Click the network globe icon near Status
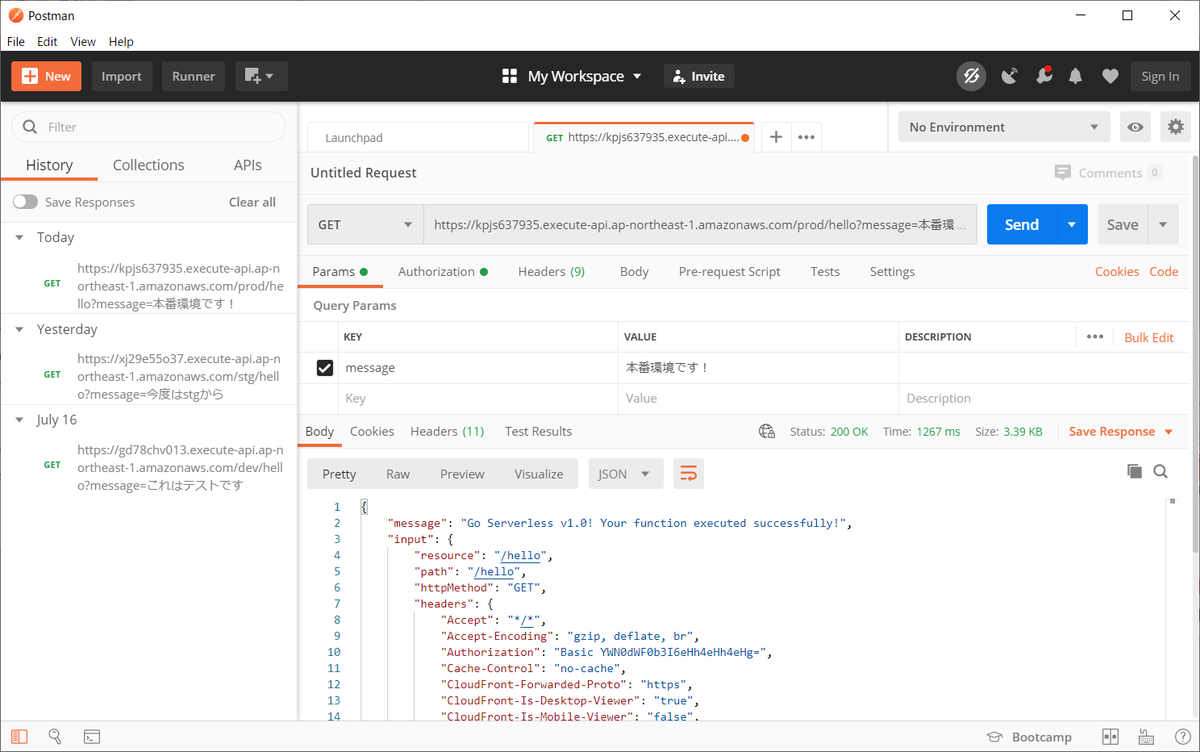The width and height of the screenshot is (1200, 752). point(767,431)
